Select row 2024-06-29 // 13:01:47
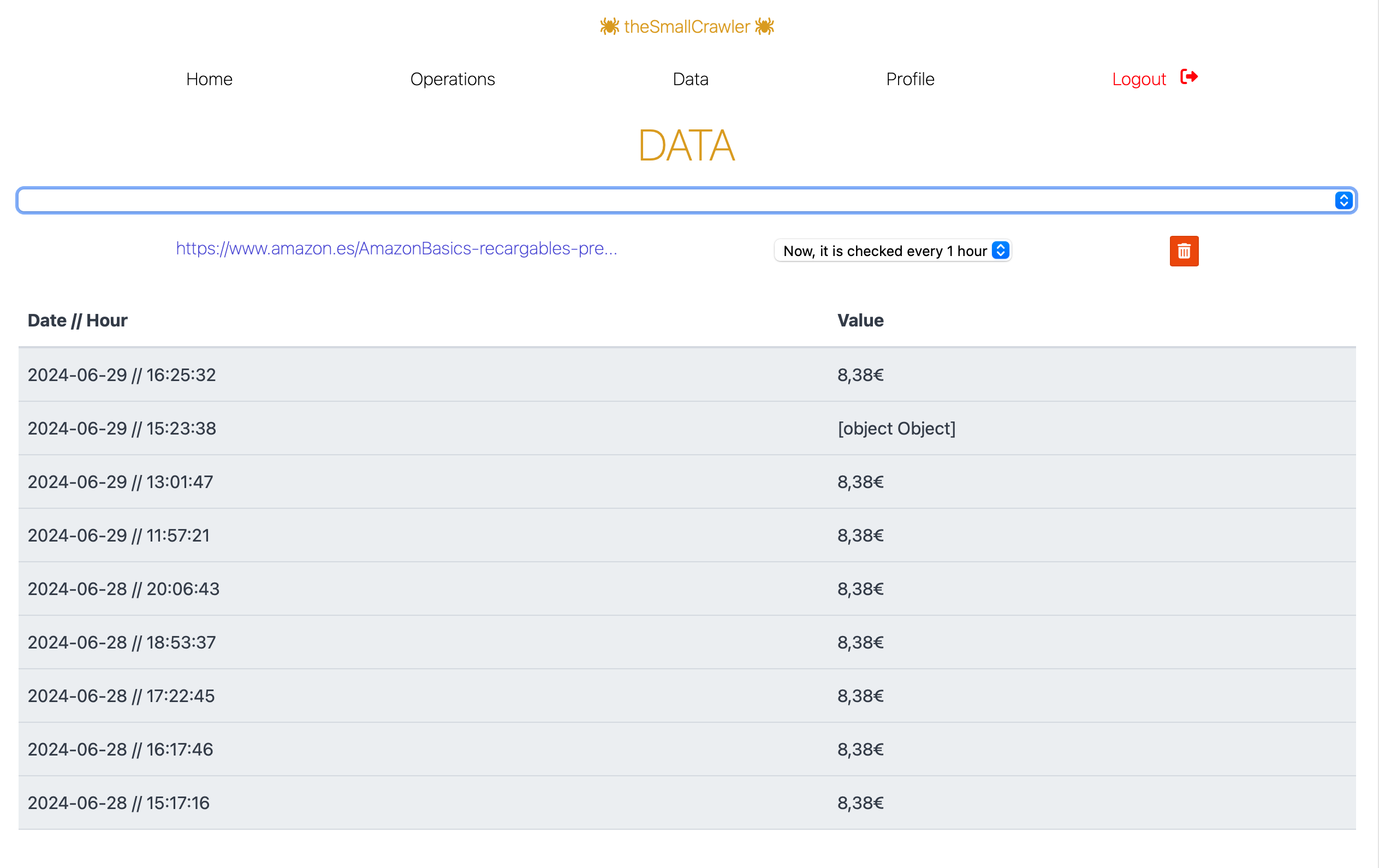 coord(687,481)
